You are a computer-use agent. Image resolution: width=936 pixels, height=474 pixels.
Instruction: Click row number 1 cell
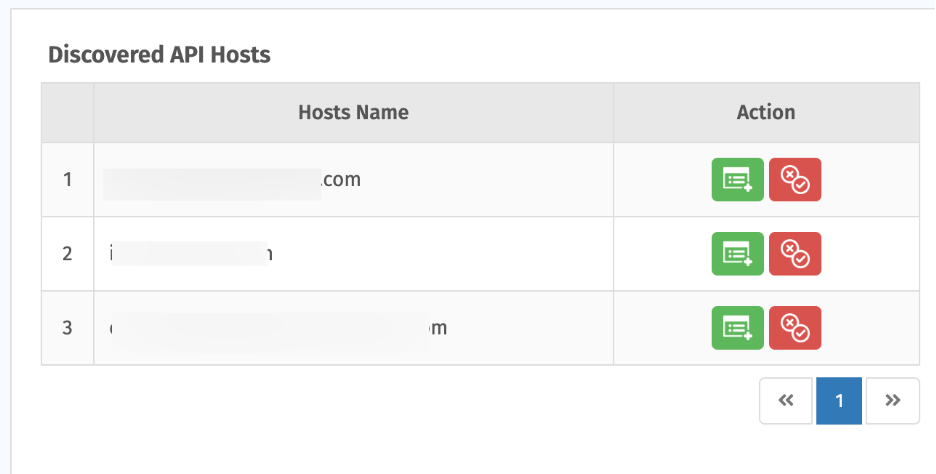coord(67,180)
